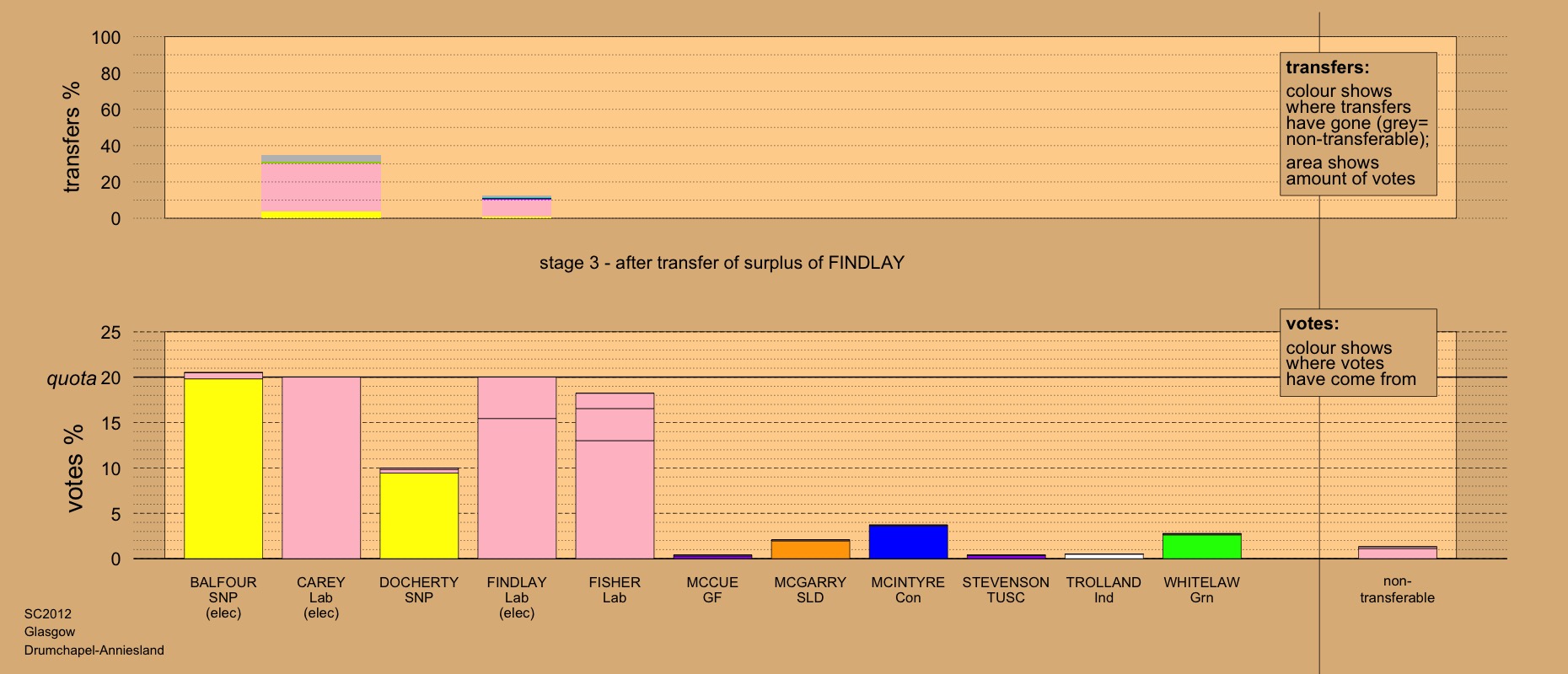Select DOCHERTY's yellow vote bar
This screenshot has width=1568, height=674.
(419, 514)
